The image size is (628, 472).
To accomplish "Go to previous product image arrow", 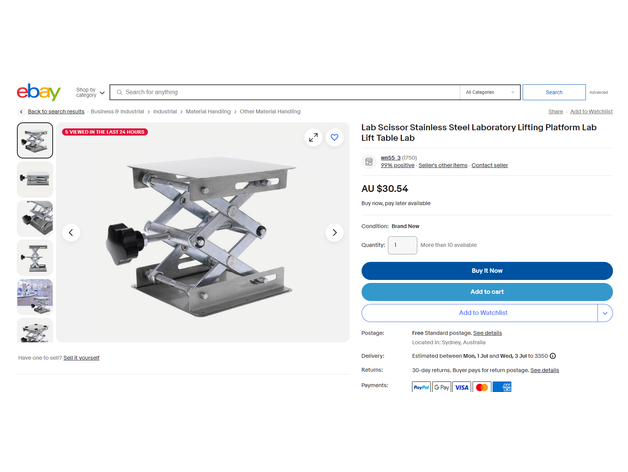I will (x=71, y=233).
